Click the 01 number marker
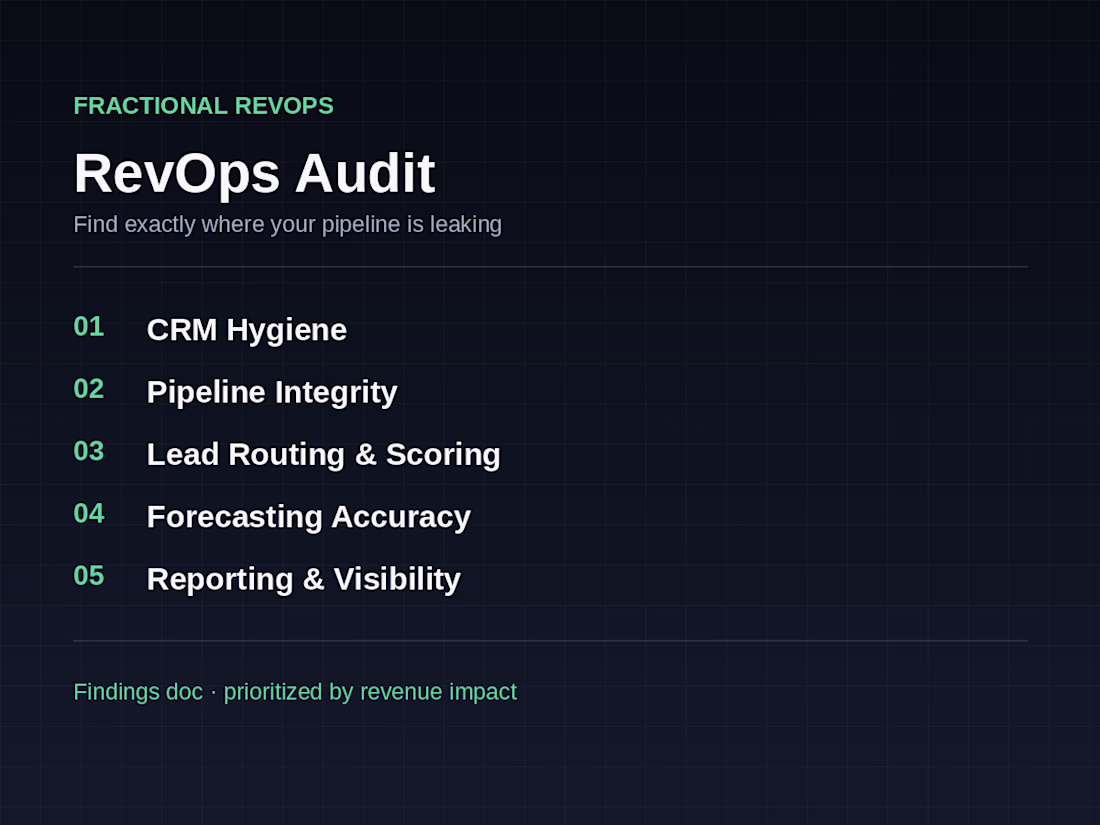This screenshot has width=1100, height=825. [x=89, y=327]
